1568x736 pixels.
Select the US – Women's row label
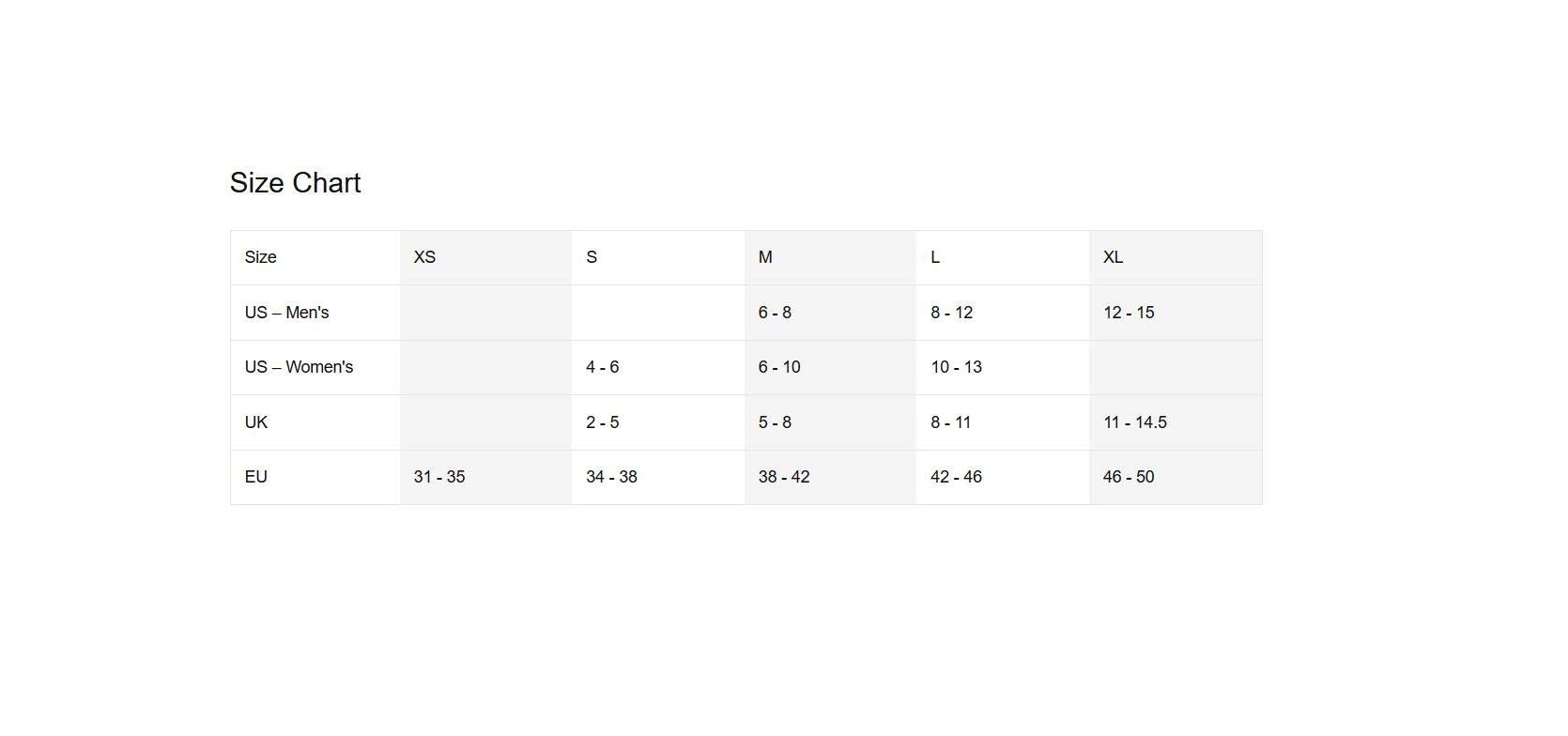[x=299, y=367]
